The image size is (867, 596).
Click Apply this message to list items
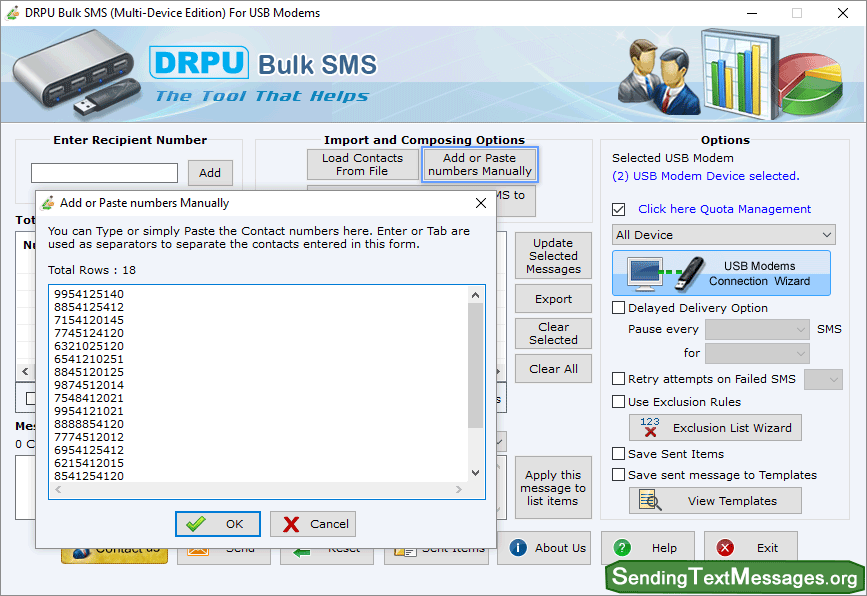(553, 488)
